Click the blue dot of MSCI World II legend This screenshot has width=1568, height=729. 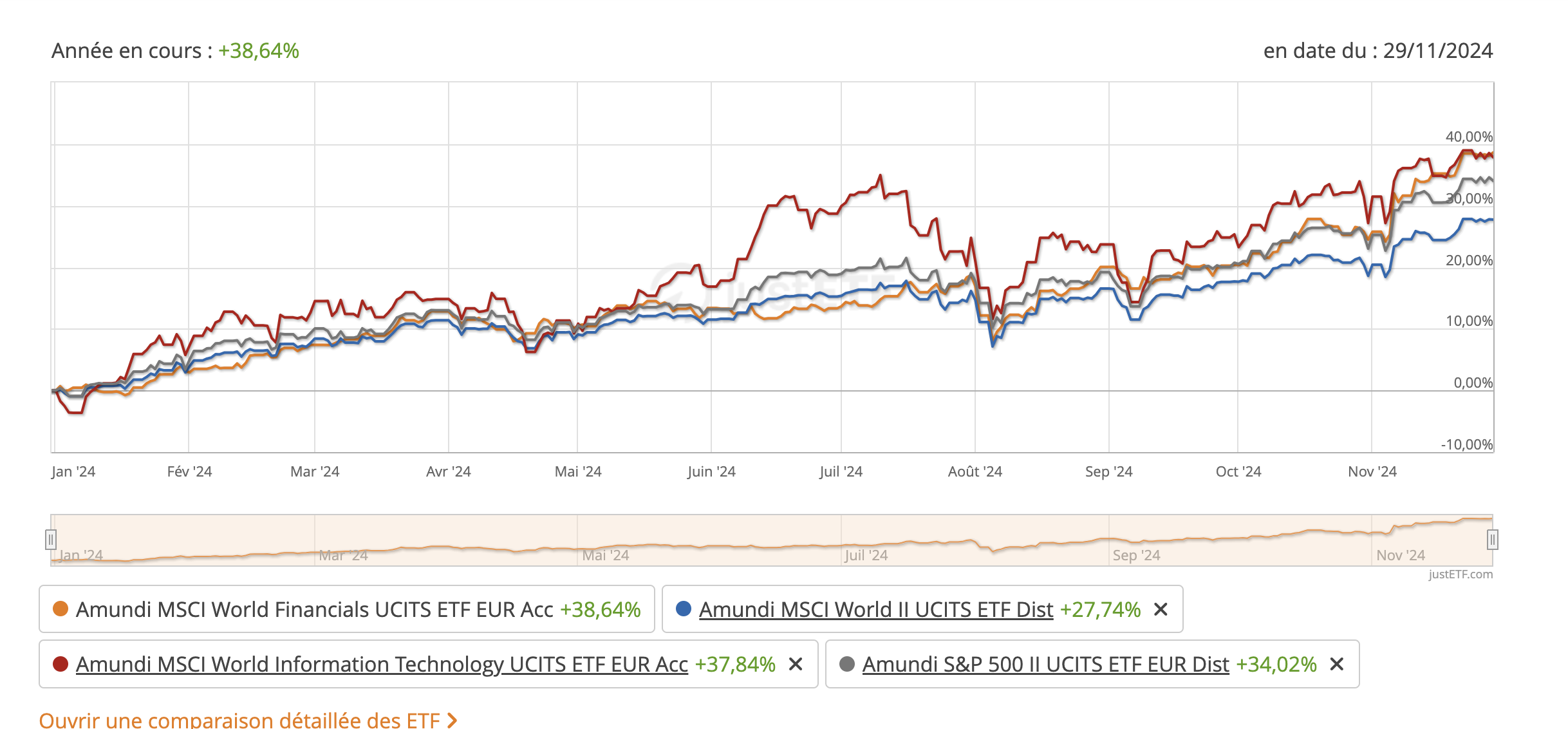point(684,609)
